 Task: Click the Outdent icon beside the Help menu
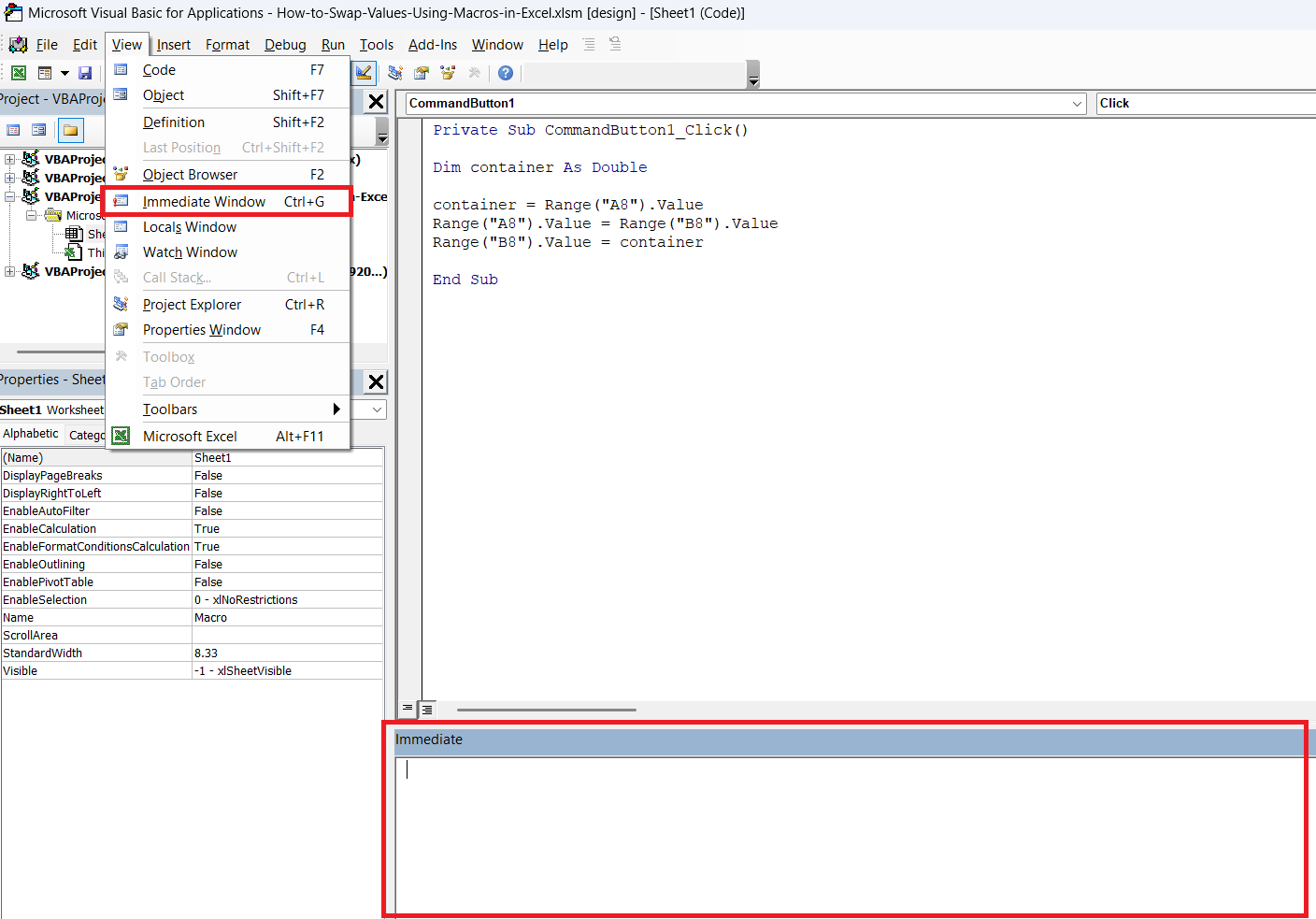[615, 44]
